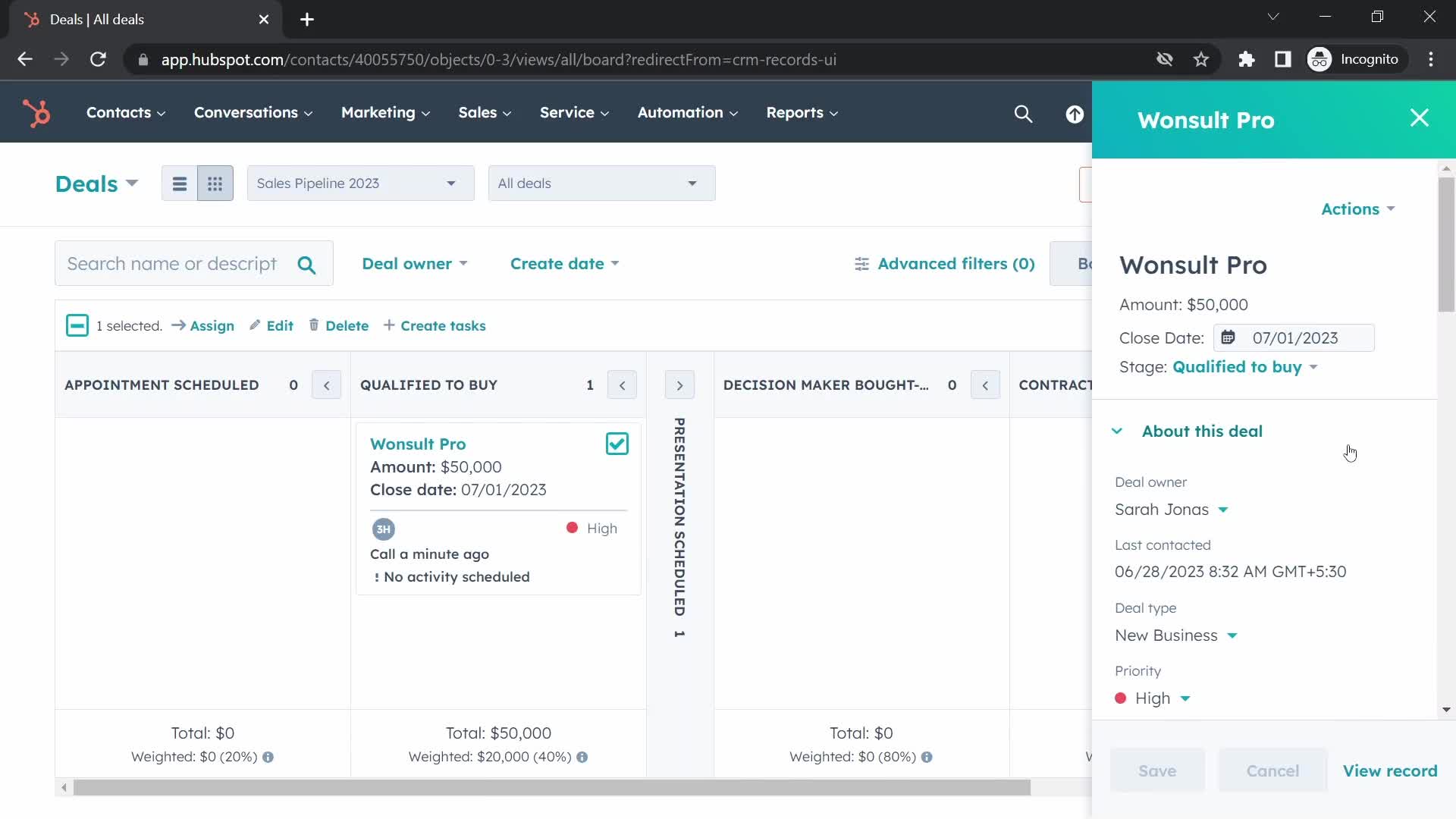The image size is (1456, 819).
Task: Click the Deal type New Business dropdown
Action: (x=1177, y=635)
